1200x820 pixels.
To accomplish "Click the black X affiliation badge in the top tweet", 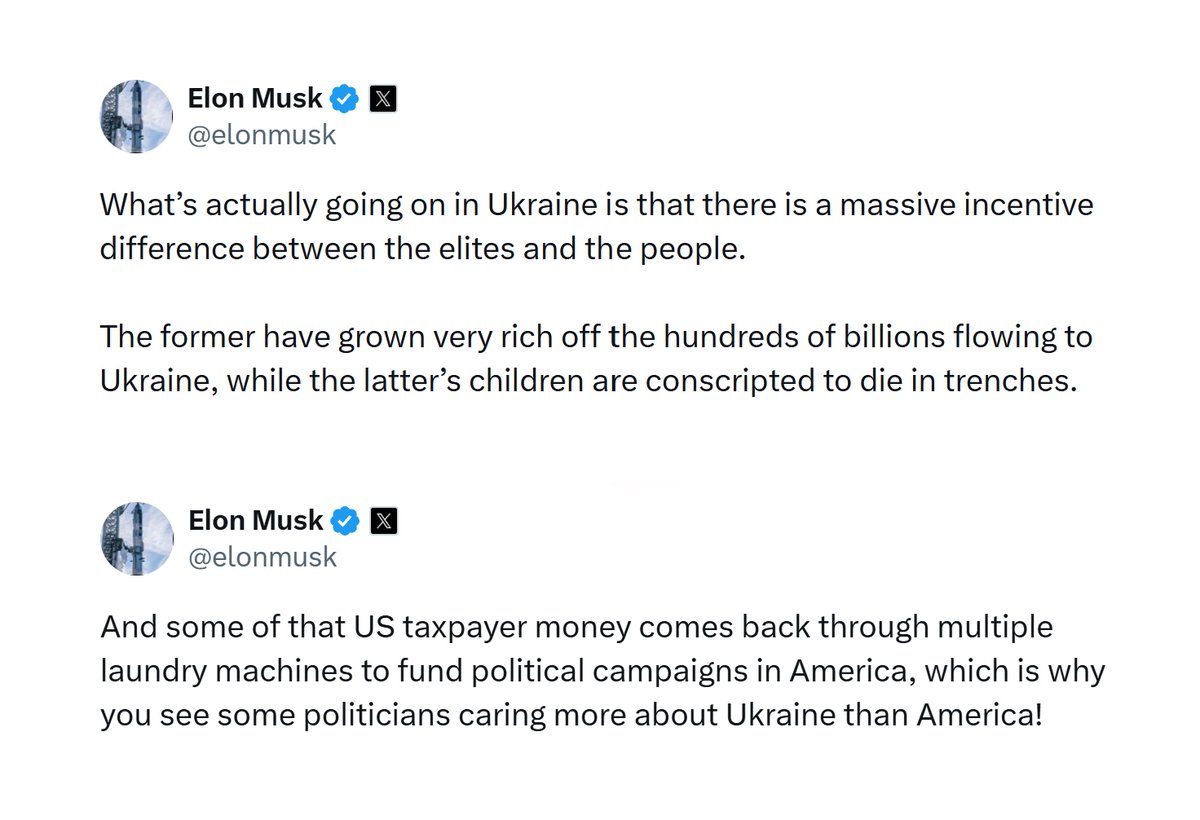I will click(384, 99).
